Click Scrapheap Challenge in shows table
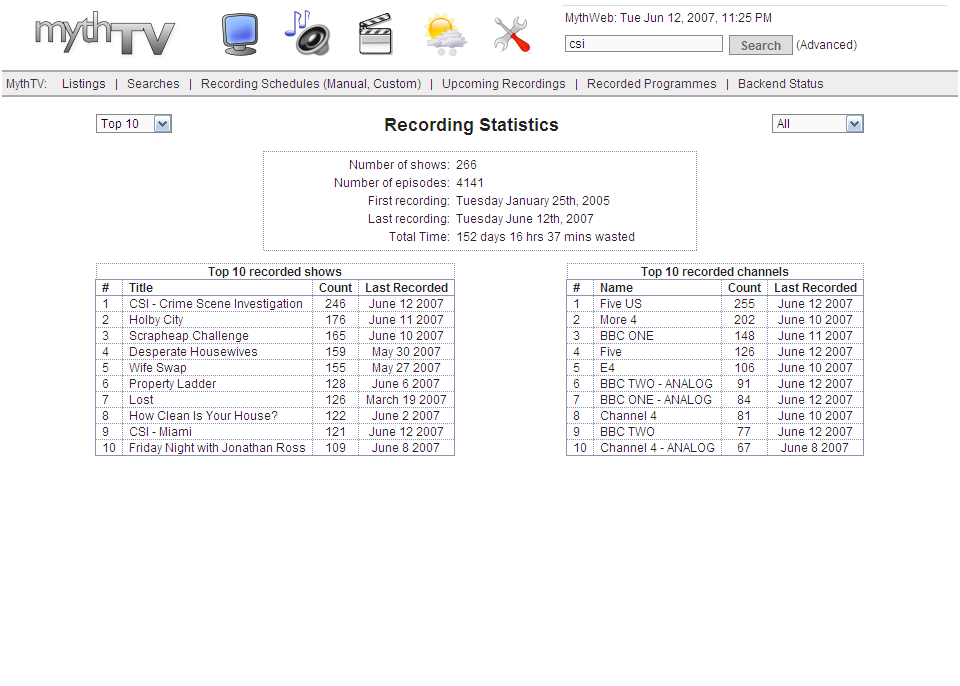 [x=189, y=336]
